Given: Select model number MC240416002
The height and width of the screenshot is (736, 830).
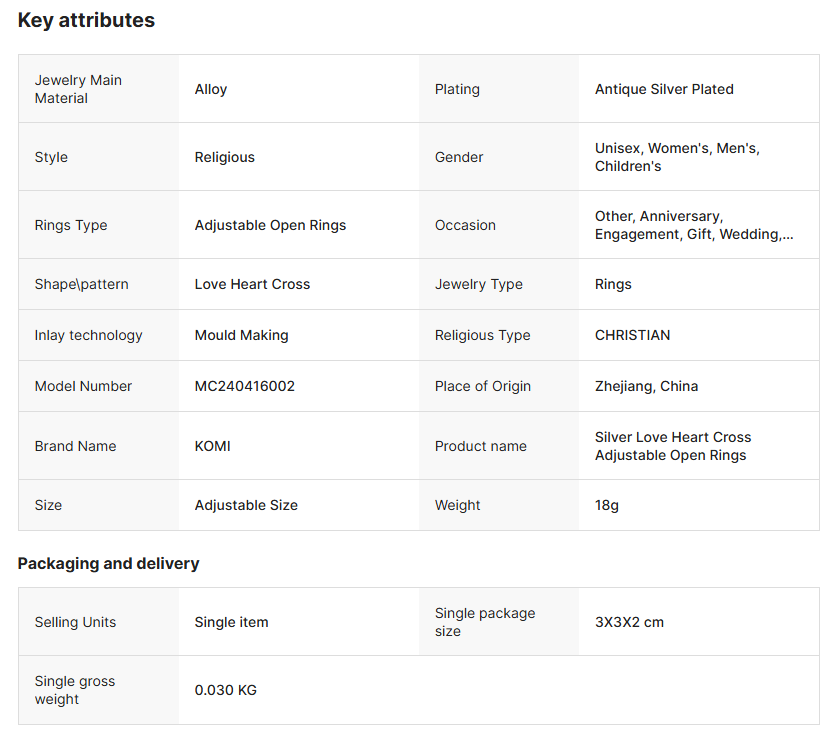Looking at the screenshot, I should pos(244,386).
